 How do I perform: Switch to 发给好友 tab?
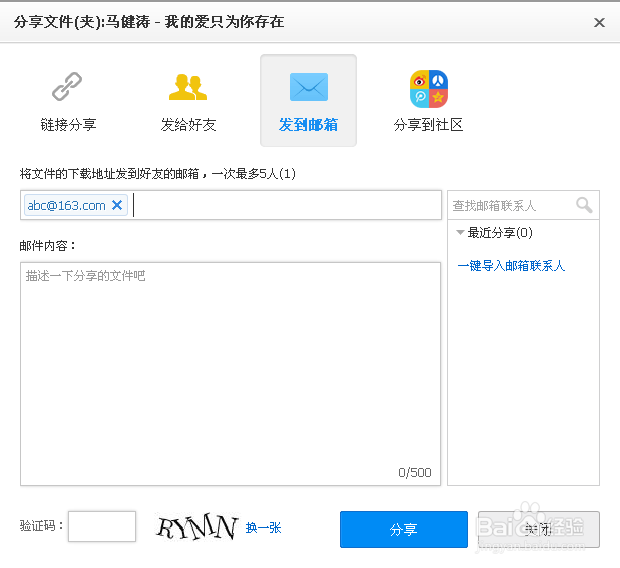point(188,100)
